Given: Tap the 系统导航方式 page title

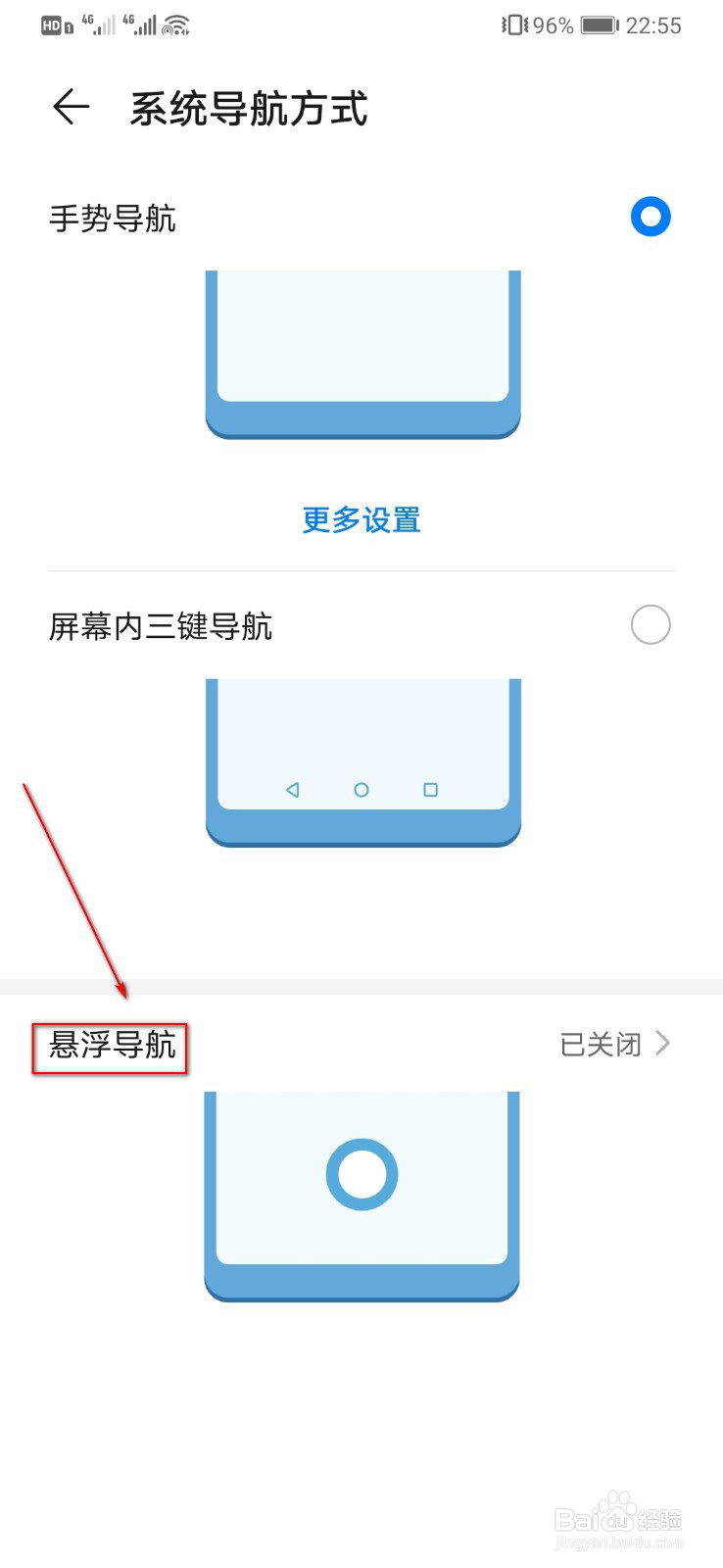Looking at the screenshot, I should (x=249, y=109).
